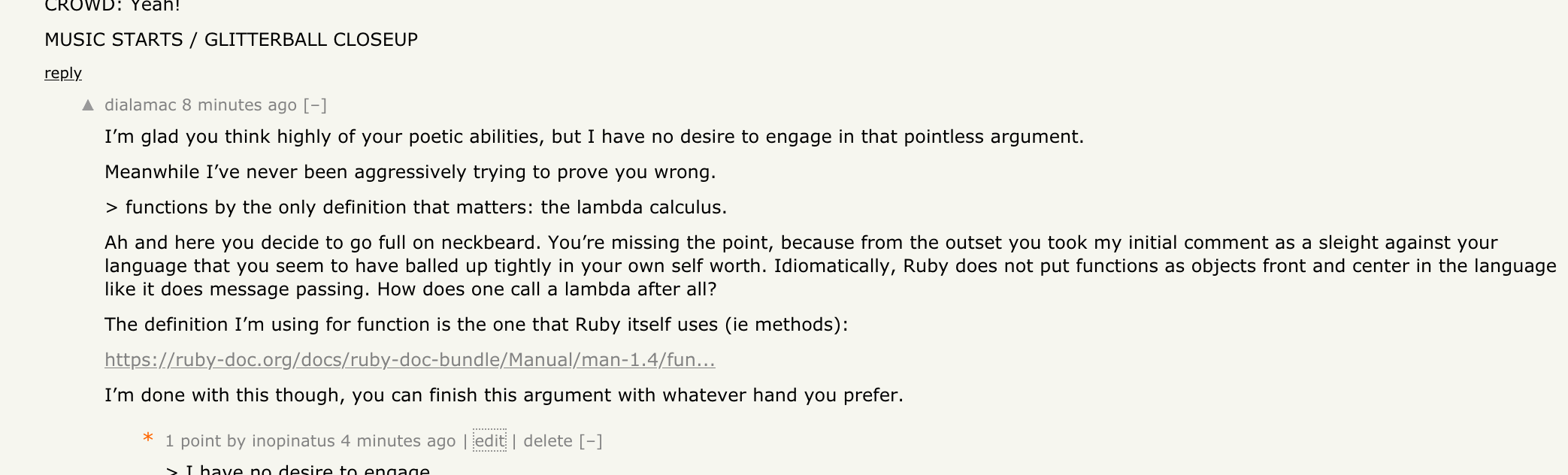Collapse inopinatus's comment using its [–] toggle
Image resolution: width=1568 pixels, height=475 pixels.
[x=591, y=441]
